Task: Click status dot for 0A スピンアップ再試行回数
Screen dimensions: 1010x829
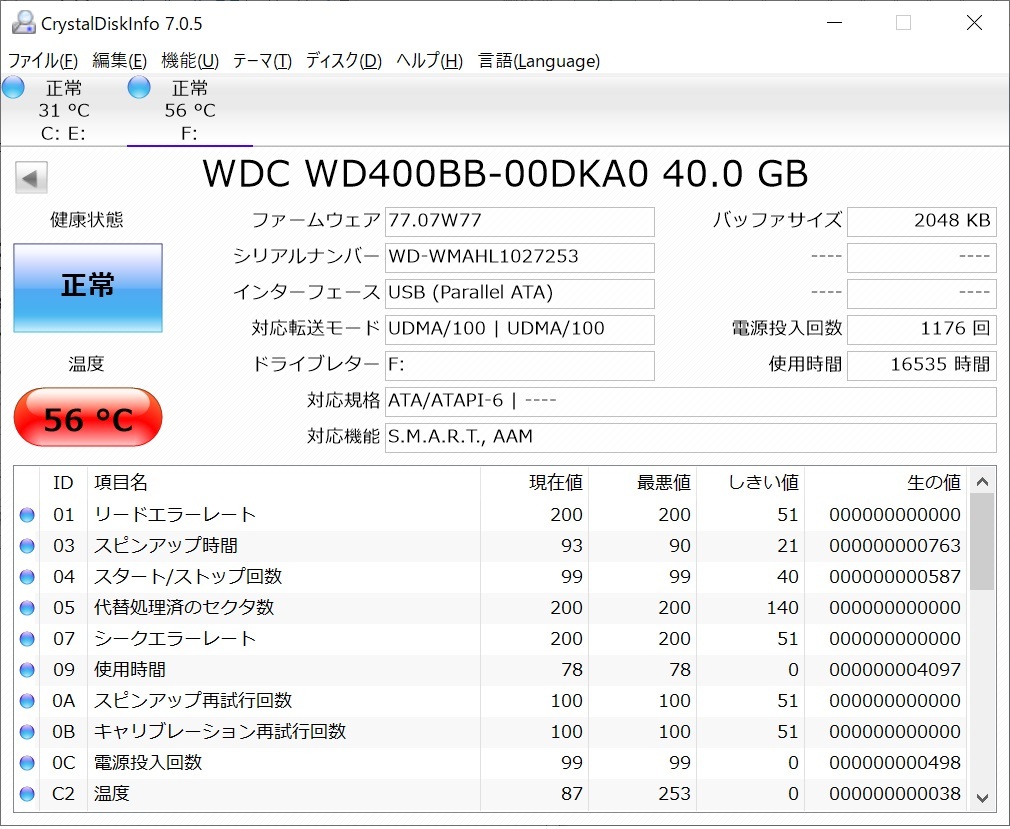Action: click(27, 701)
